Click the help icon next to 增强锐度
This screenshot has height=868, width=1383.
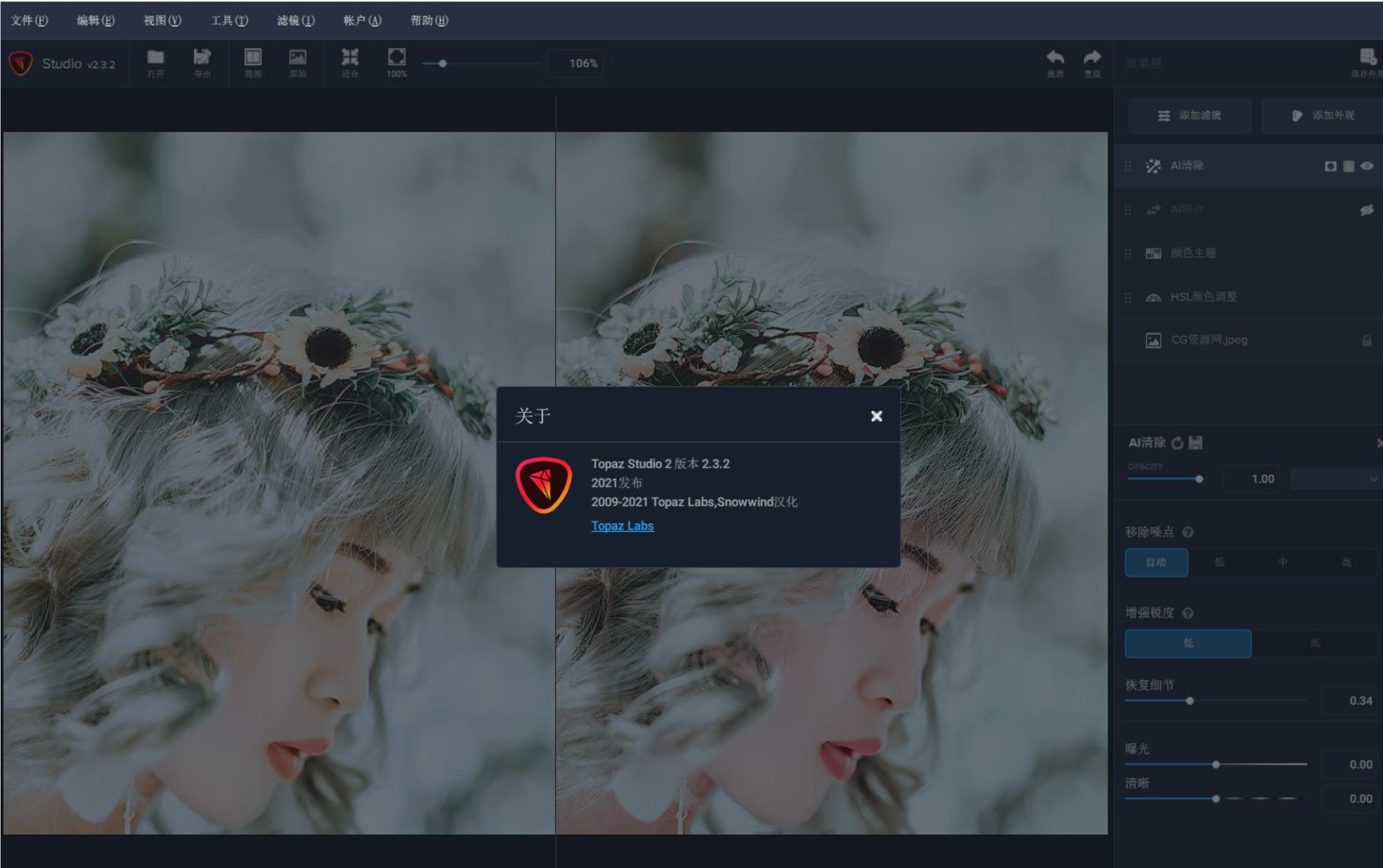(x=1188, y=613)
